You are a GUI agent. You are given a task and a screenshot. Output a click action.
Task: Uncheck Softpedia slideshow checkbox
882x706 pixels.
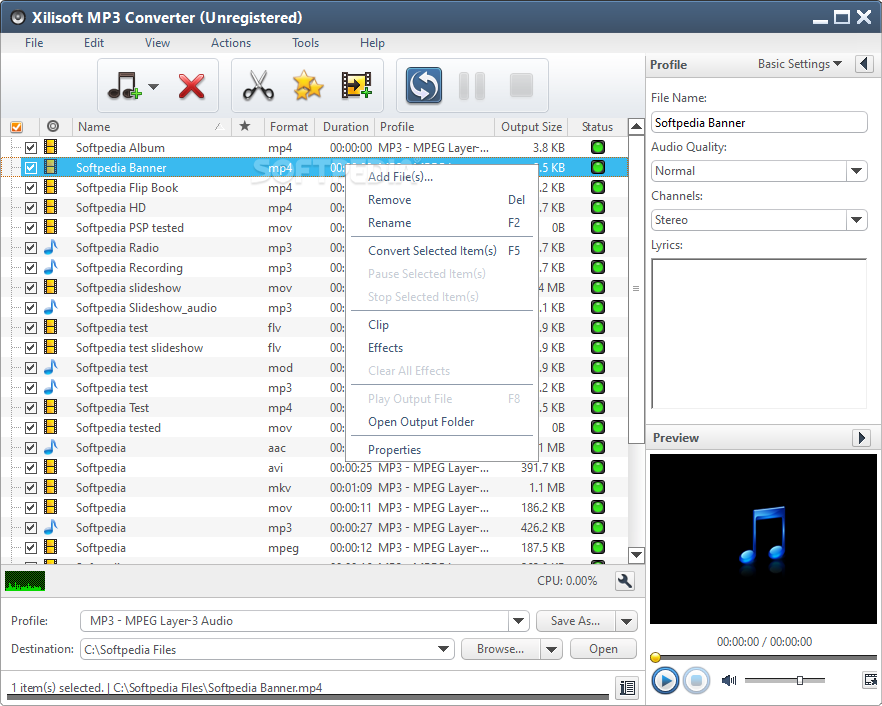(31, 287)
